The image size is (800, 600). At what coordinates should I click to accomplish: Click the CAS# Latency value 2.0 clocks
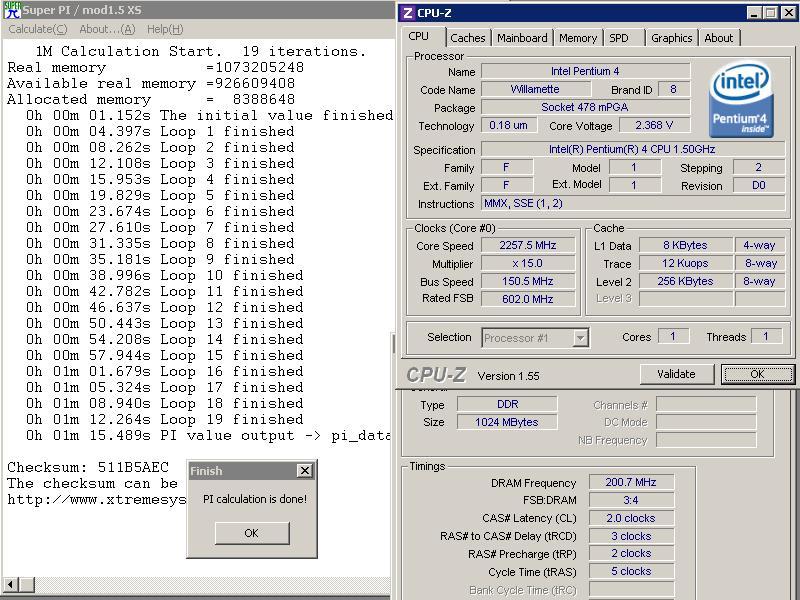[631, 518]
